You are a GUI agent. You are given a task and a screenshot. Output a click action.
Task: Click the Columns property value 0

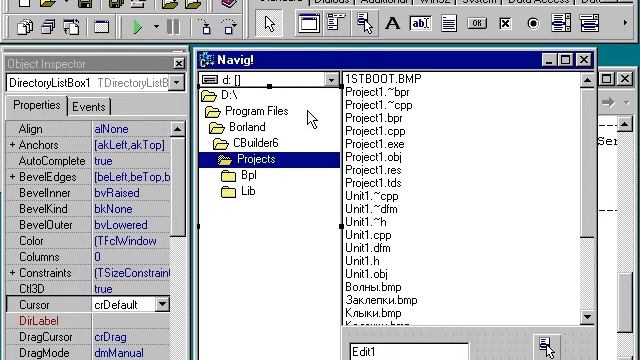pyautogui.click(x=131, y=257)
